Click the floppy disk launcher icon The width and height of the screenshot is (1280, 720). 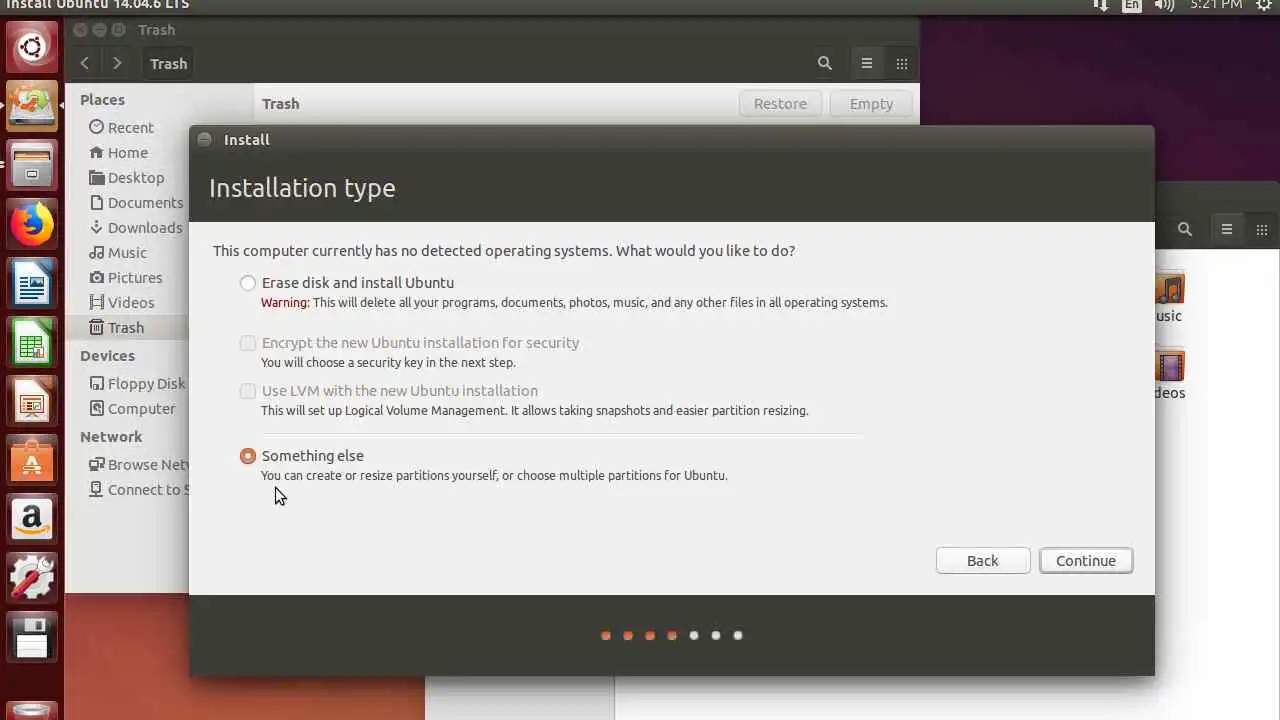pos(32,637)
